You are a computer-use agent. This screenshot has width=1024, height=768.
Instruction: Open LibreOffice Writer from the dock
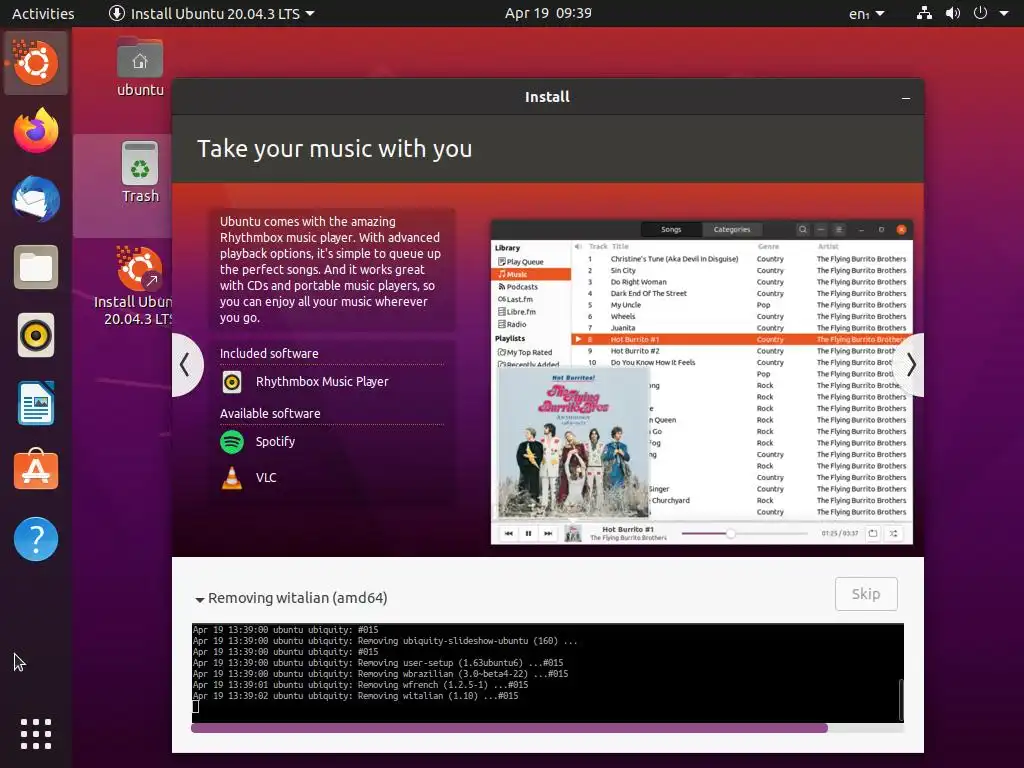coord(36,403)
